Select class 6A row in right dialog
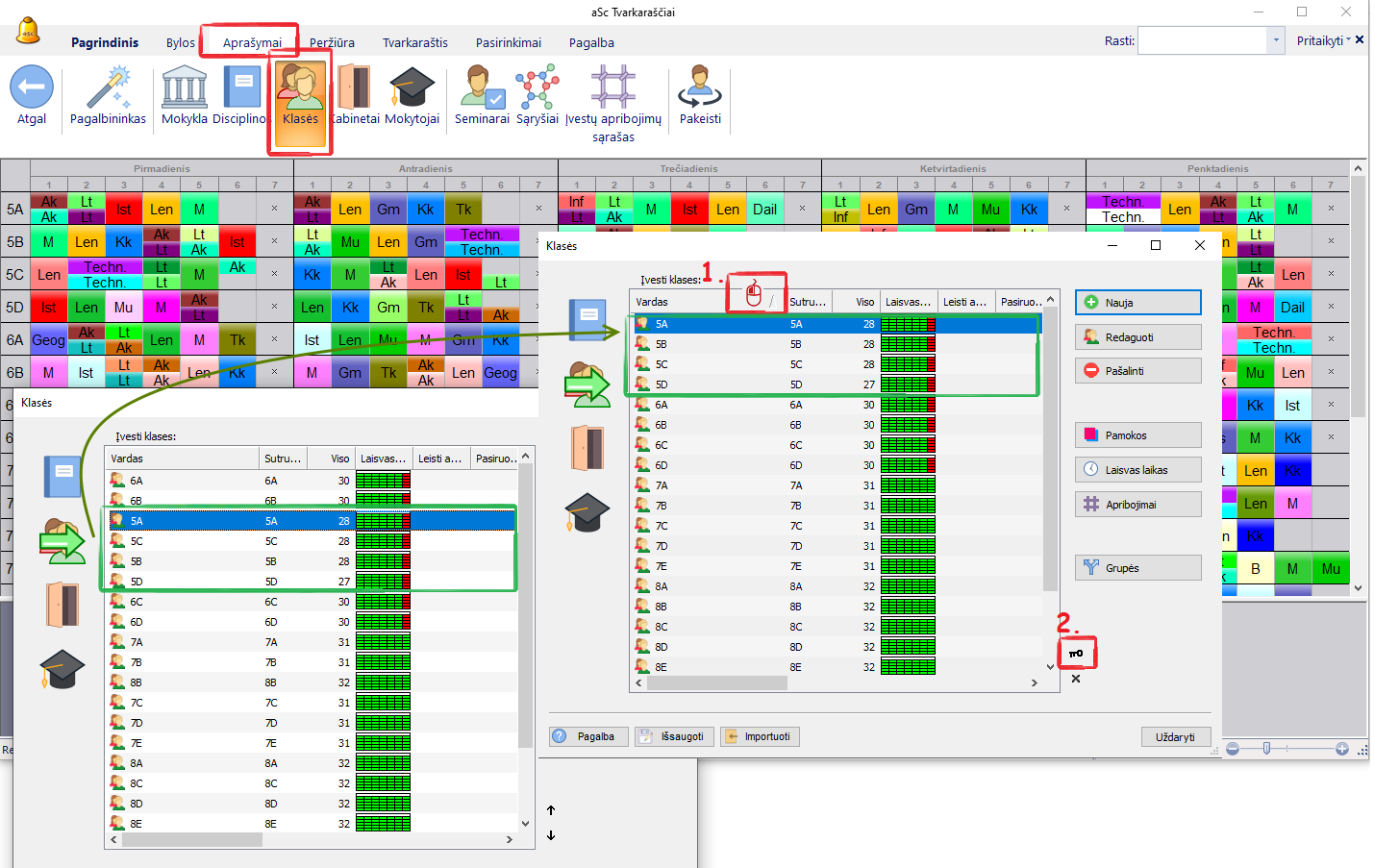The width and height of the screenshot is (1374, 868). point(731,405)
